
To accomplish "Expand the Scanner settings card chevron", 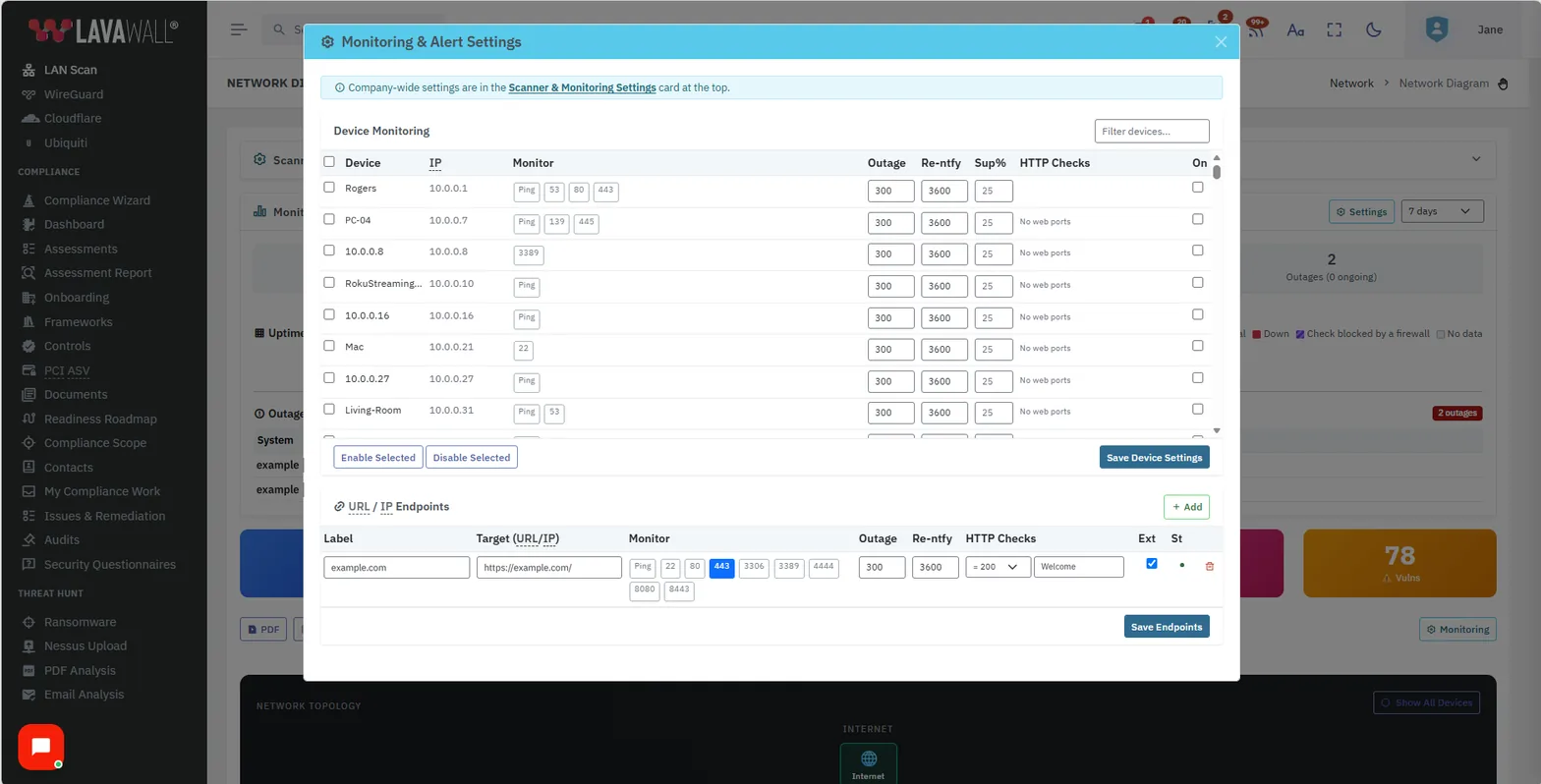I will click(x=1475, y=159).
